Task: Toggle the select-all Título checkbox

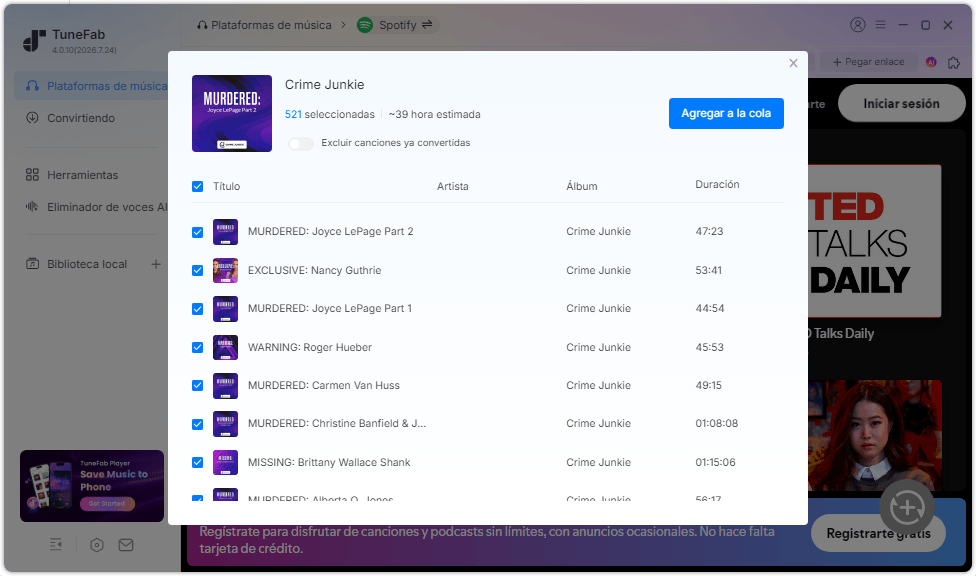Action: tap(197, 186)
